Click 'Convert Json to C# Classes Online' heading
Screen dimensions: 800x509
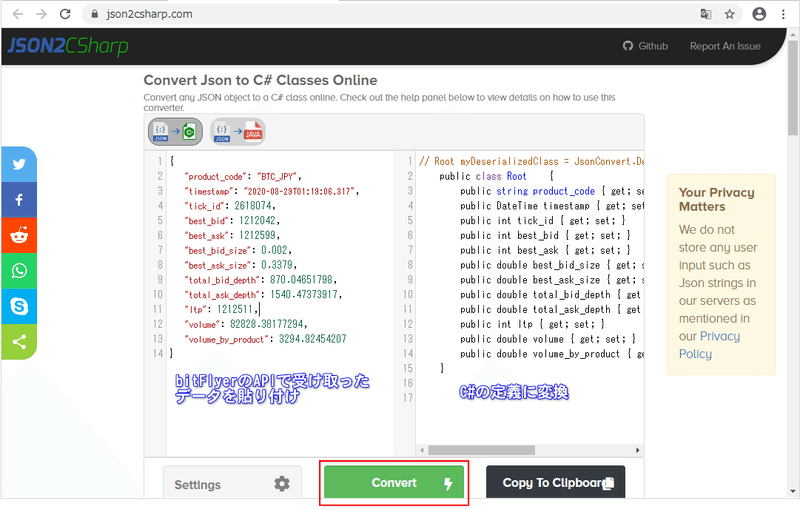pos(260,80)
